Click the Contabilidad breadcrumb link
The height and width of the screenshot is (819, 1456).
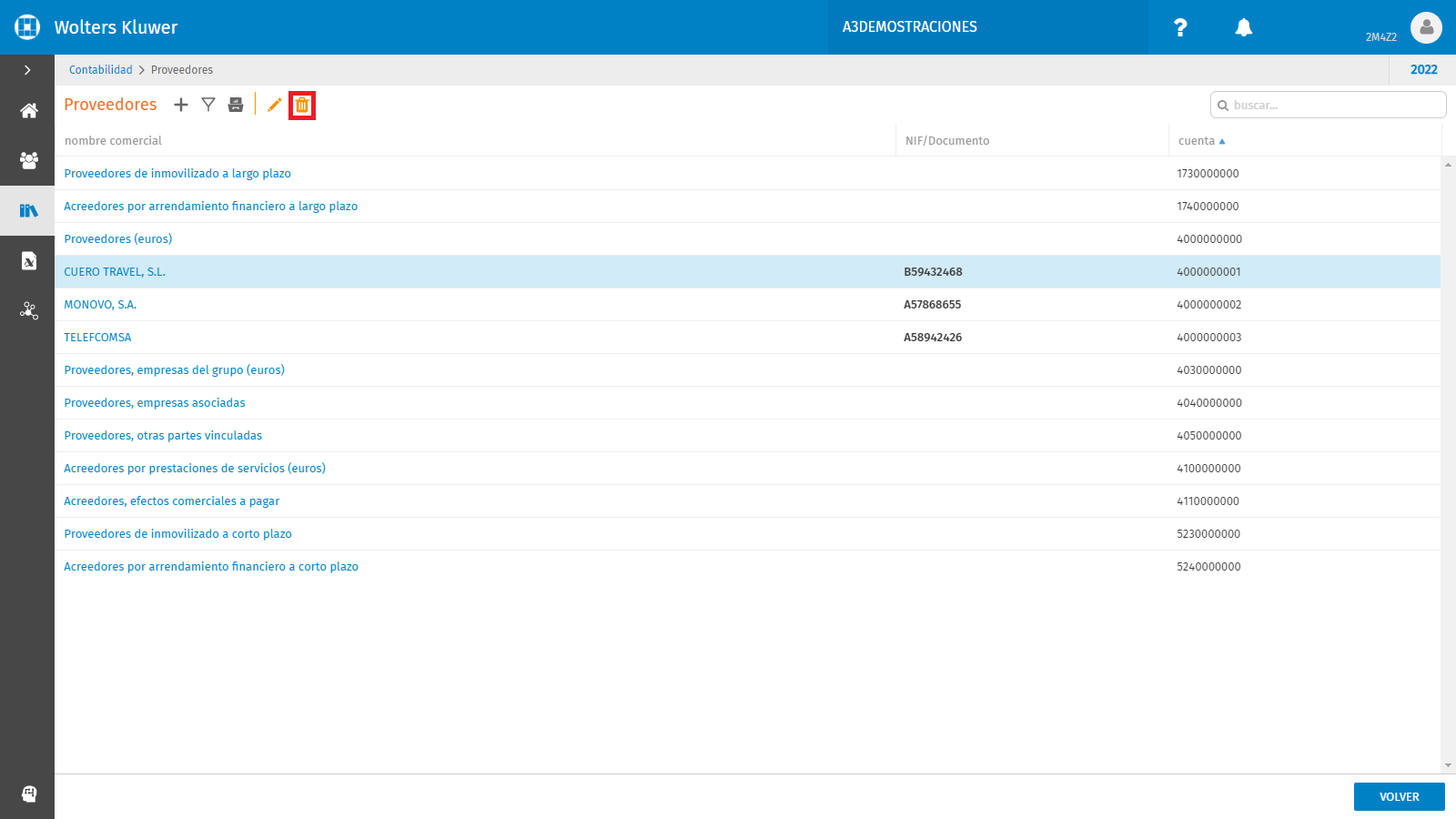pyautogui.click(x=101, y=70)
